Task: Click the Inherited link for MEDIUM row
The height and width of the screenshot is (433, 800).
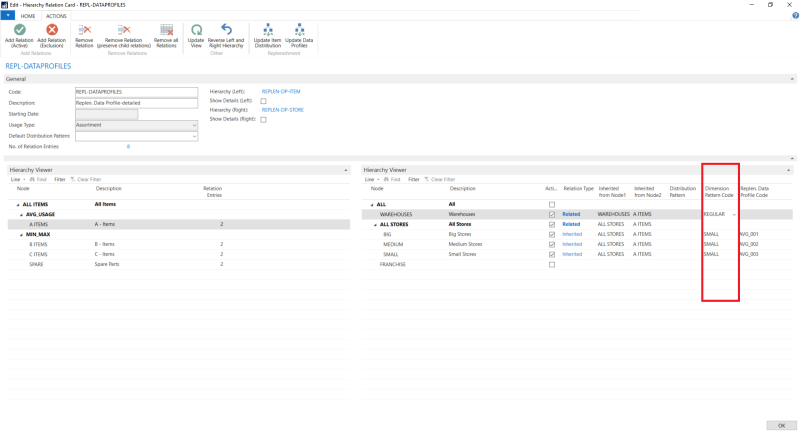Action: click(x=572, y=244)
